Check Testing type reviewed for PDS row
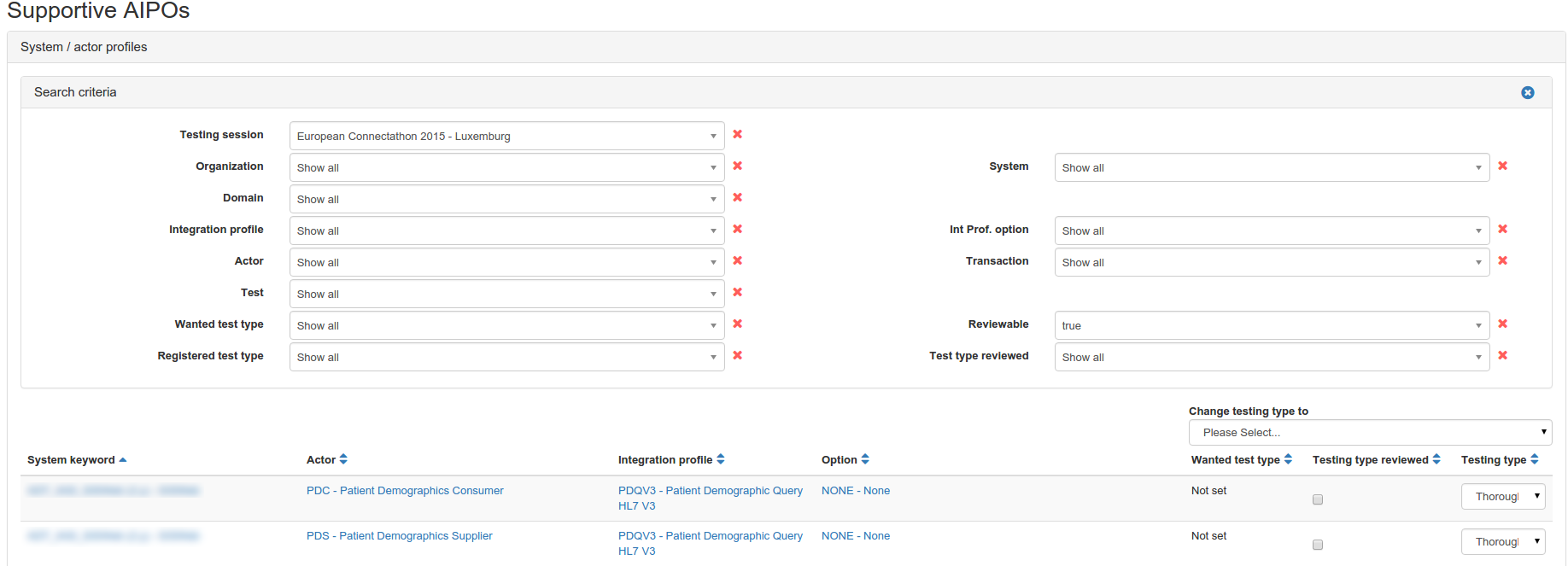Image resolution: width=1568 pixels, height=566 pixels. [x=1318, y=545]
